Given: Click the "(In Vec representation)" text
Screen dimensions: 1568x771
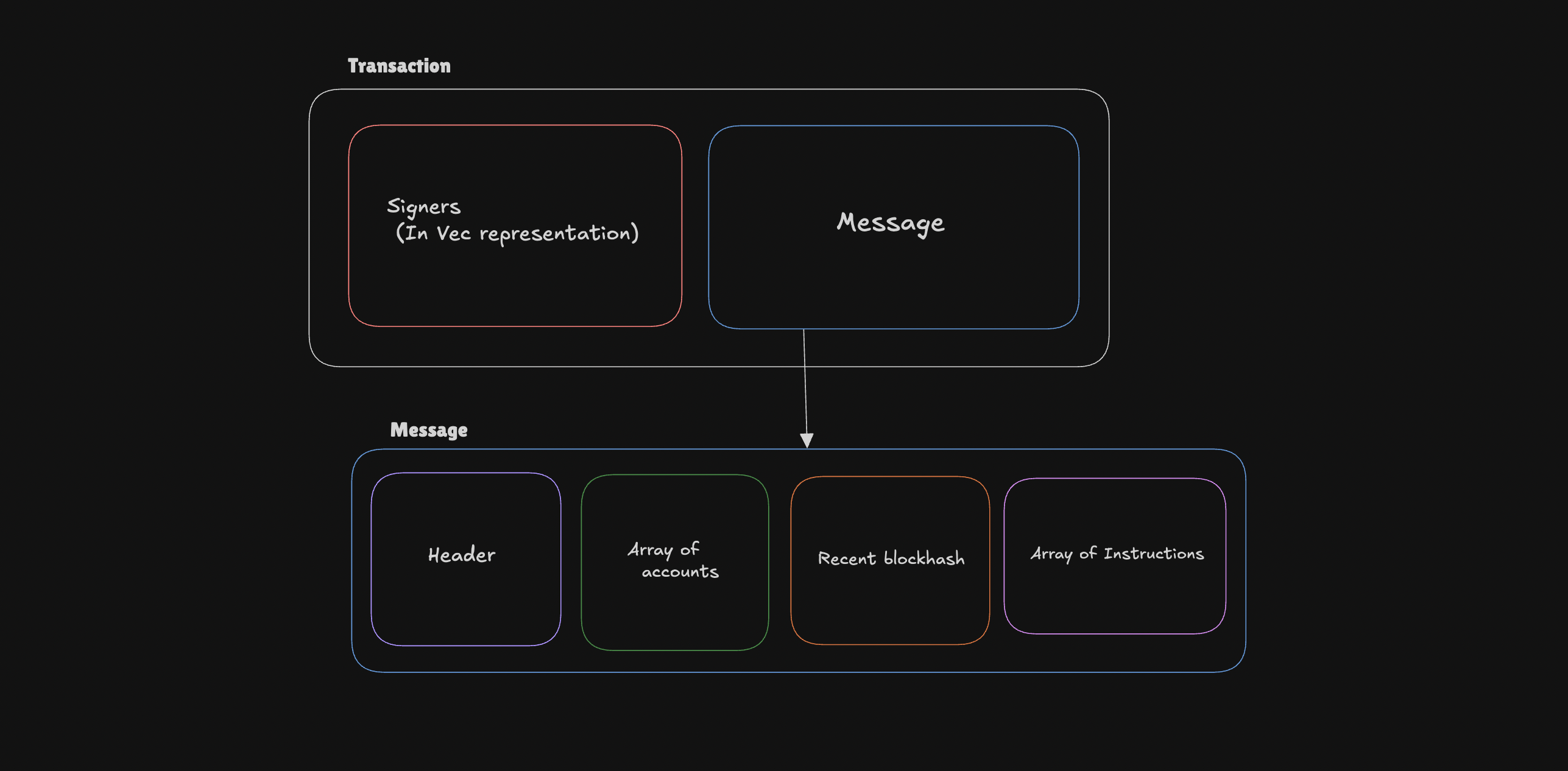Looking at the screenshot, I should click(517, 233).
